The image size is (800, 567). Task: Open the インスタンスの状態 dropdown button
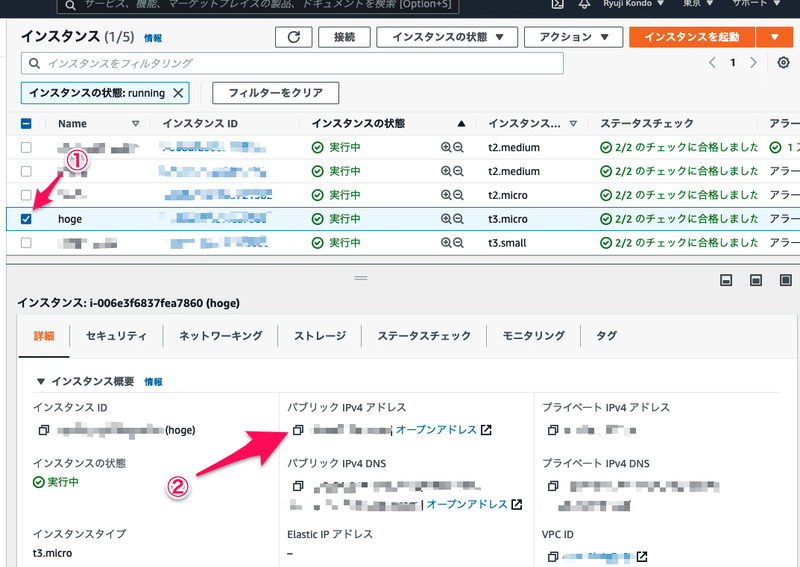(x=447, y=37)
